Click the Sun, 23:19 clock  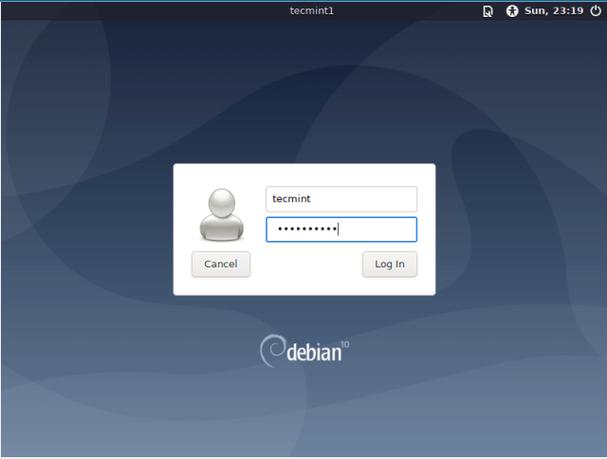point(554,11)
